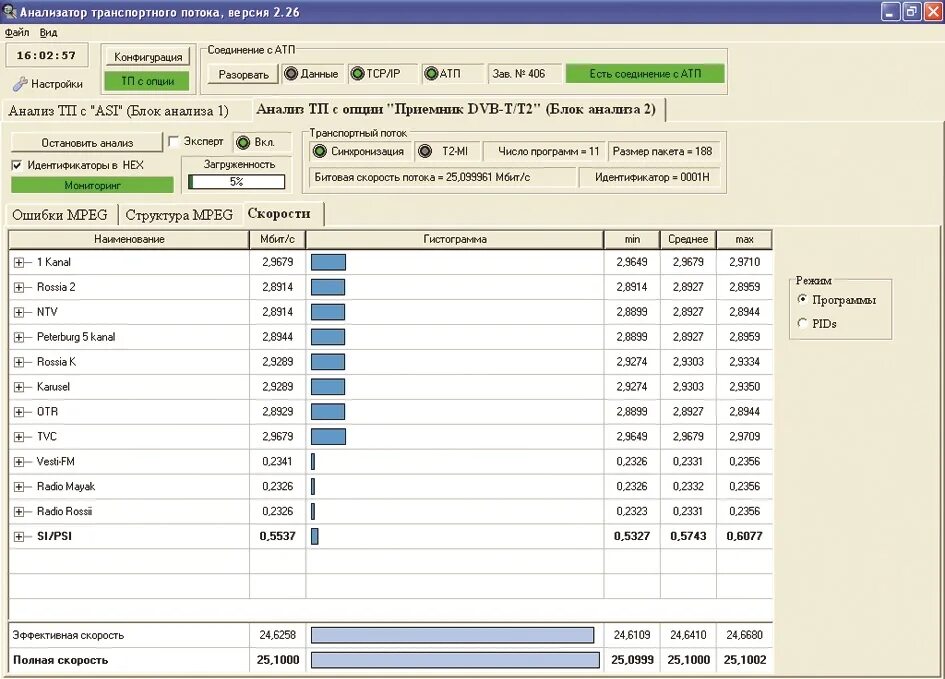Expand the TVC program row

tap(19, 437)
